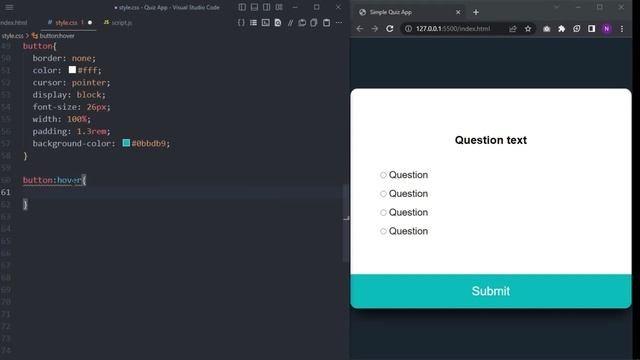
Task: Click the 'display: block;' code line
Action: (69, 95)
